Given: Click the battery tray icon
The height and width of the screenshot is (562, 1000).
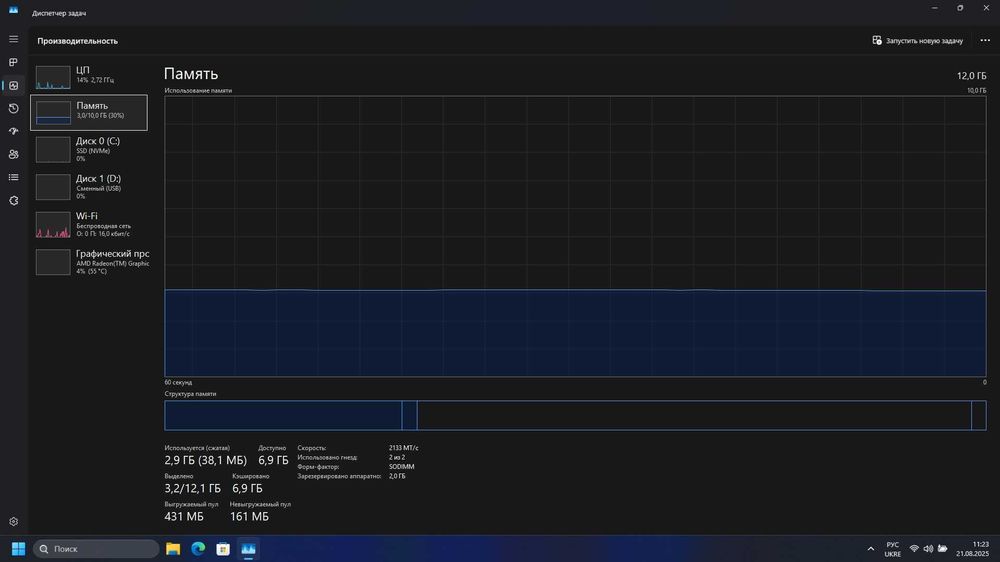Looking at the screenshot, I should pyautogui.click(x=943, y=549).
